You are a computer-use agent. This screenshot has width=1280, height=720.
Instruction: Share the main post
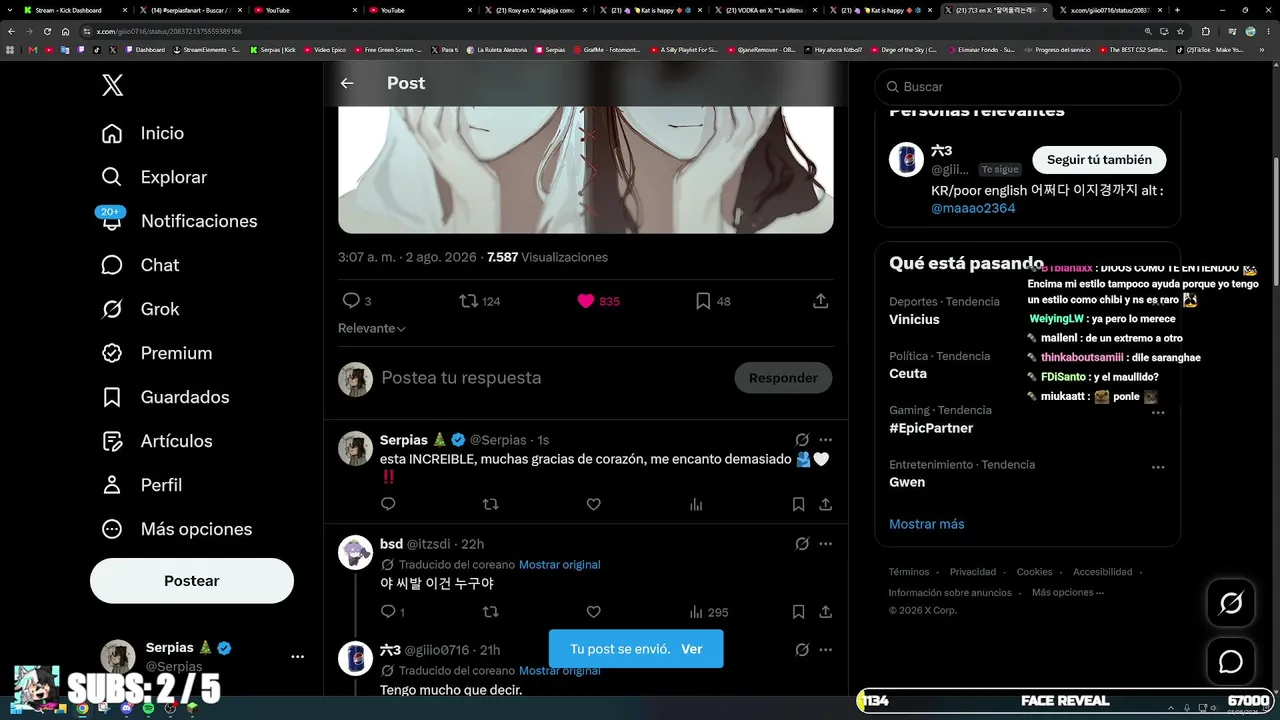coord(820,301)
